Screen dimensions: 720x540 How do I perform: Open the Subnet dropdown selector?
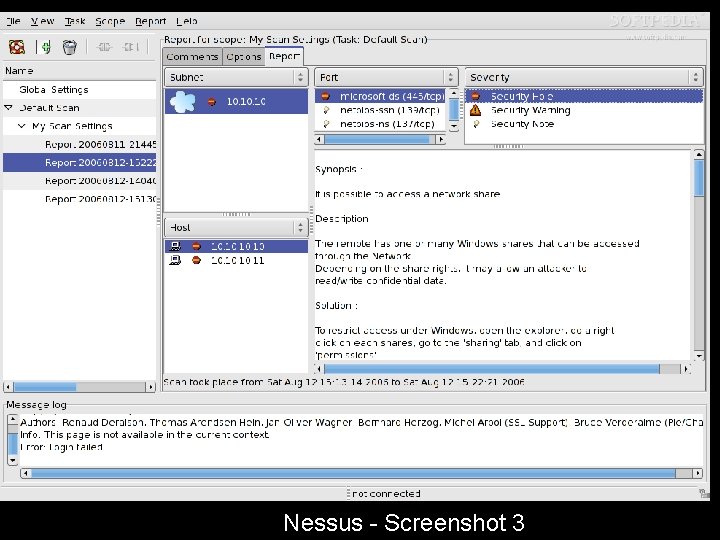point(236,77)
